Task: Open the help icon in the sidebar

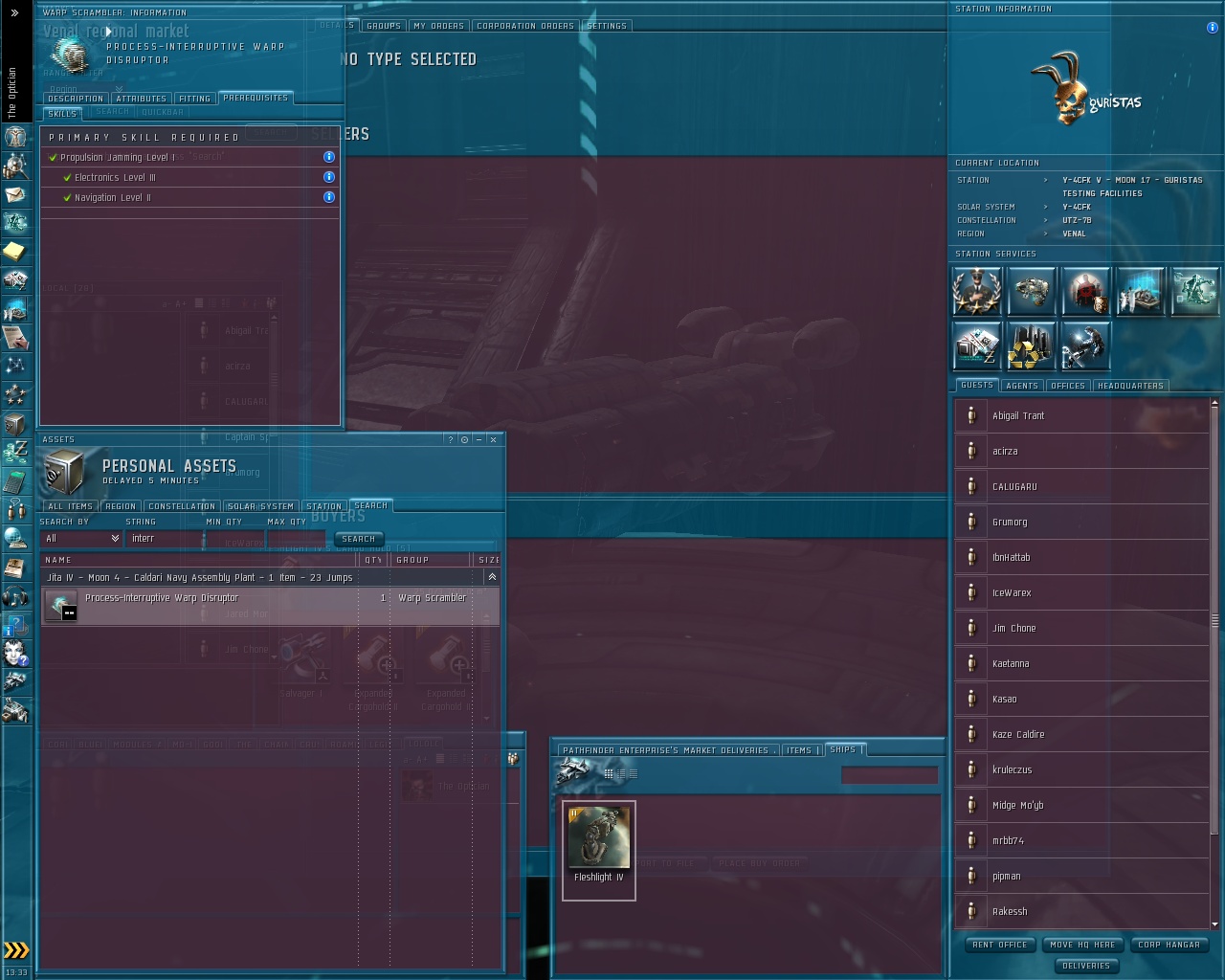Action: pos(15,626)
